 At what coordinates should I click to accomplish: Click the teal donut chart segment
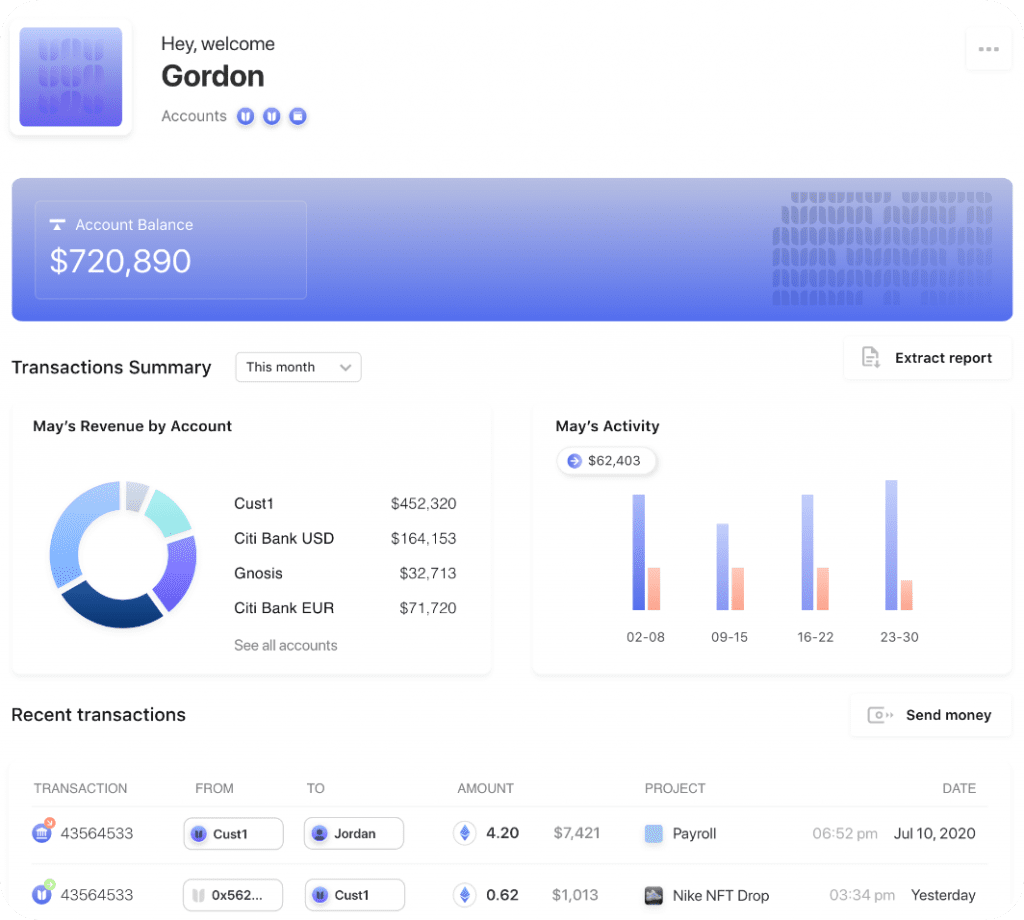169,513
